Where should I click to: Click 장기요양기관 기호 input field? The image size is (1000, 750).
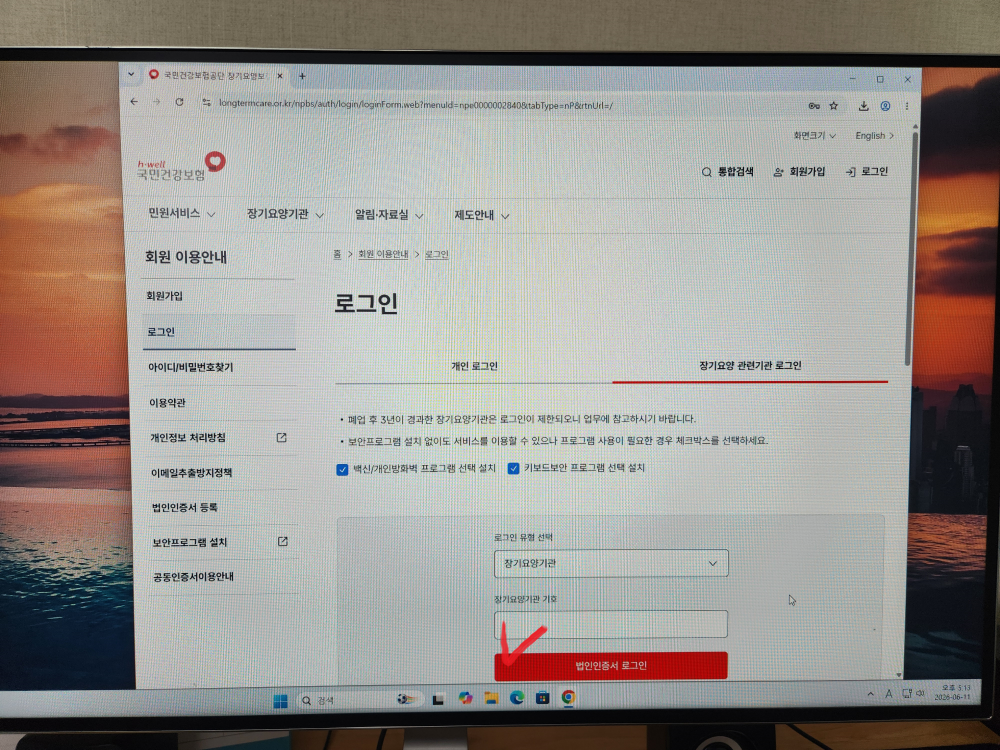coord(611,624)
